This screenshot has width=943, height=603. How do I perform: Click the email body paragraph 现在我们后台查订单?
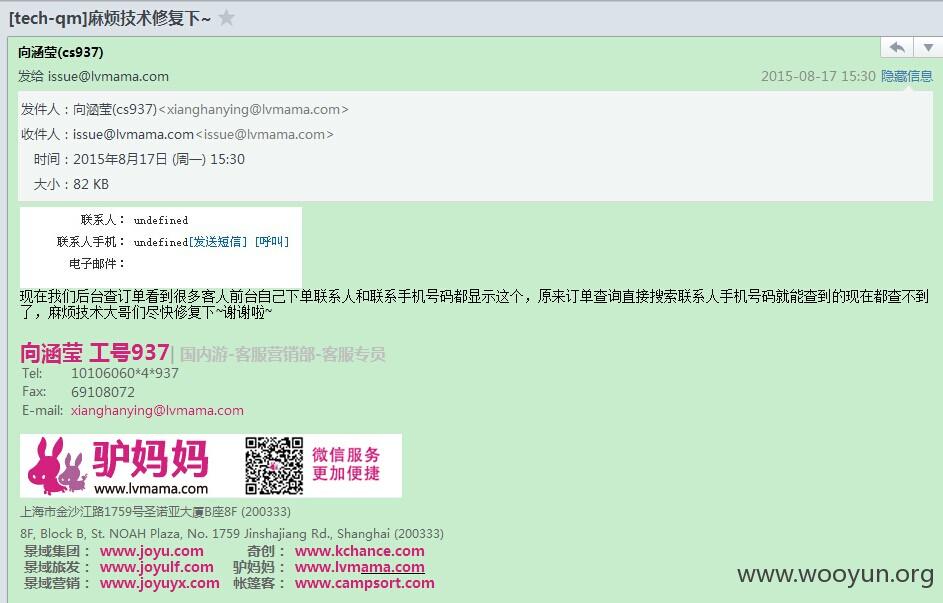pos(474,304)
